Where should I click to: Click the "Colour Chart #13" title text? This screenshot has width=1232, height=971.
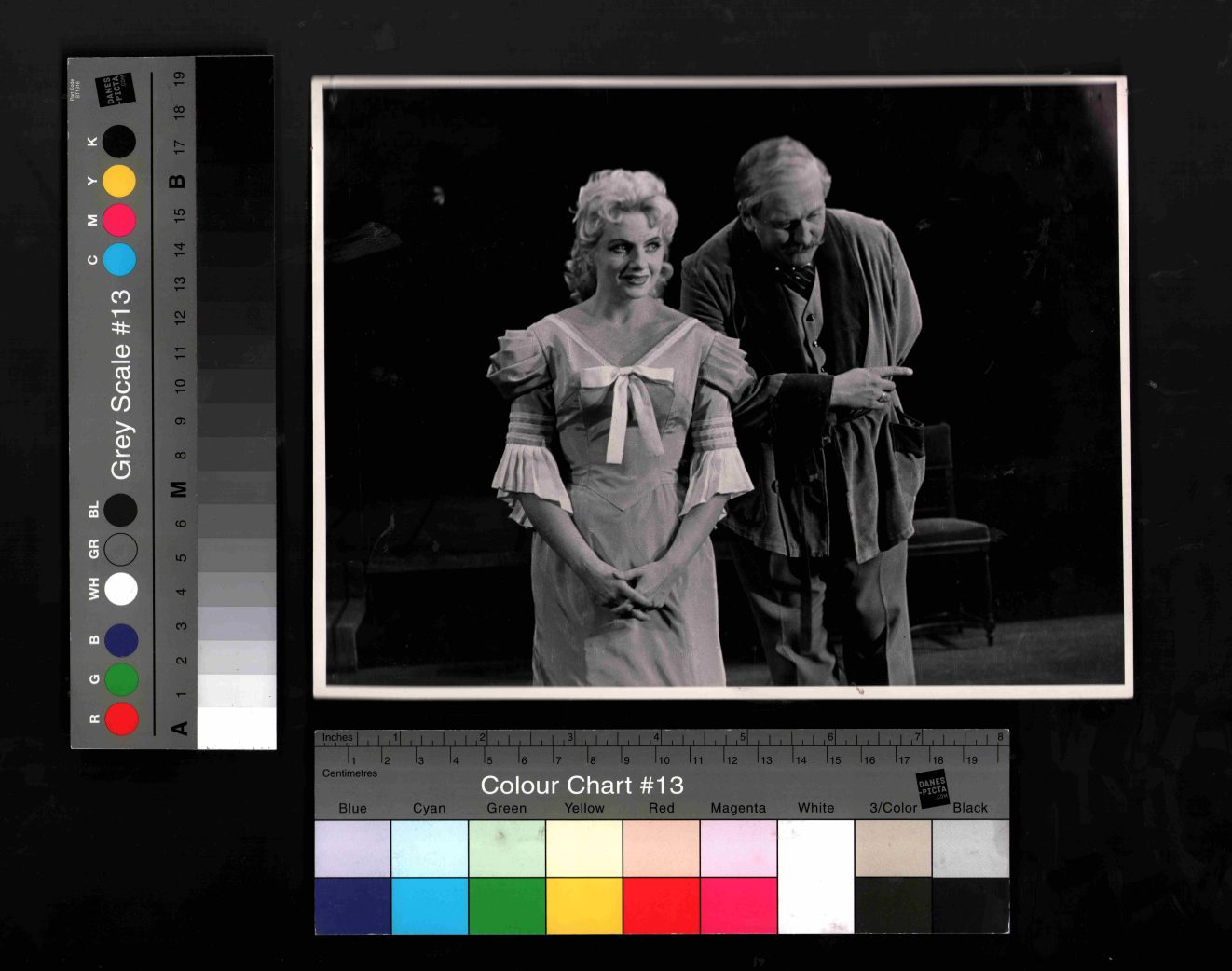582,786
